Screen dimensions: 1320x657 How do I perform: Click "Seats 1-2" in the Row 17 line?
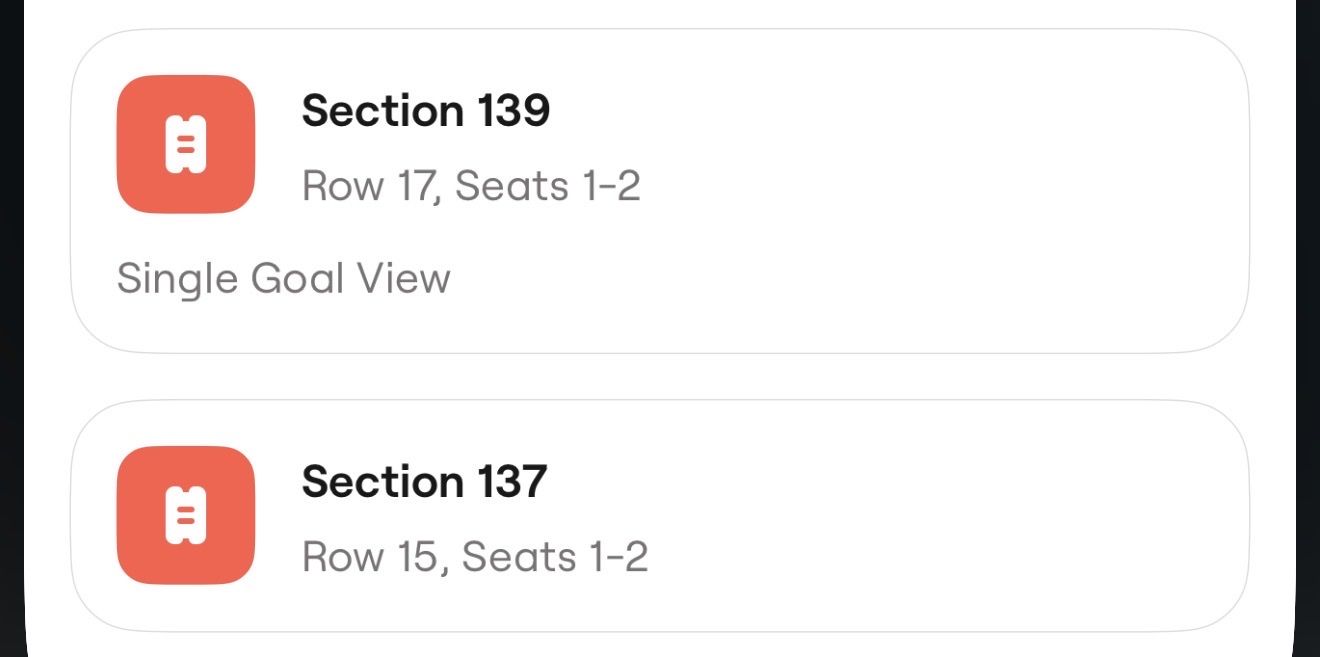click(548, 185)
